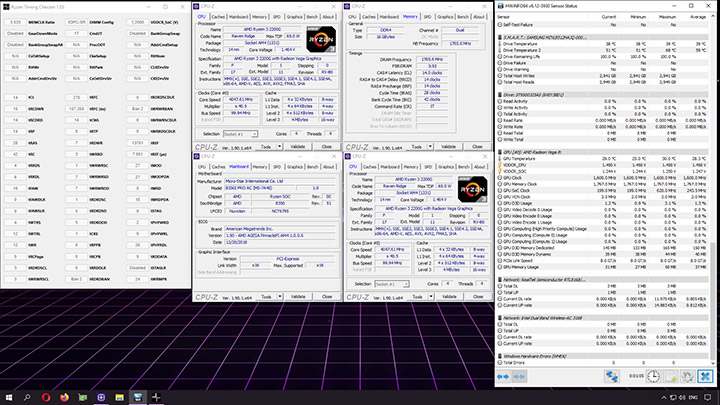Select Memory tab in CPU-Z Mainboard window

coord(260,167)
